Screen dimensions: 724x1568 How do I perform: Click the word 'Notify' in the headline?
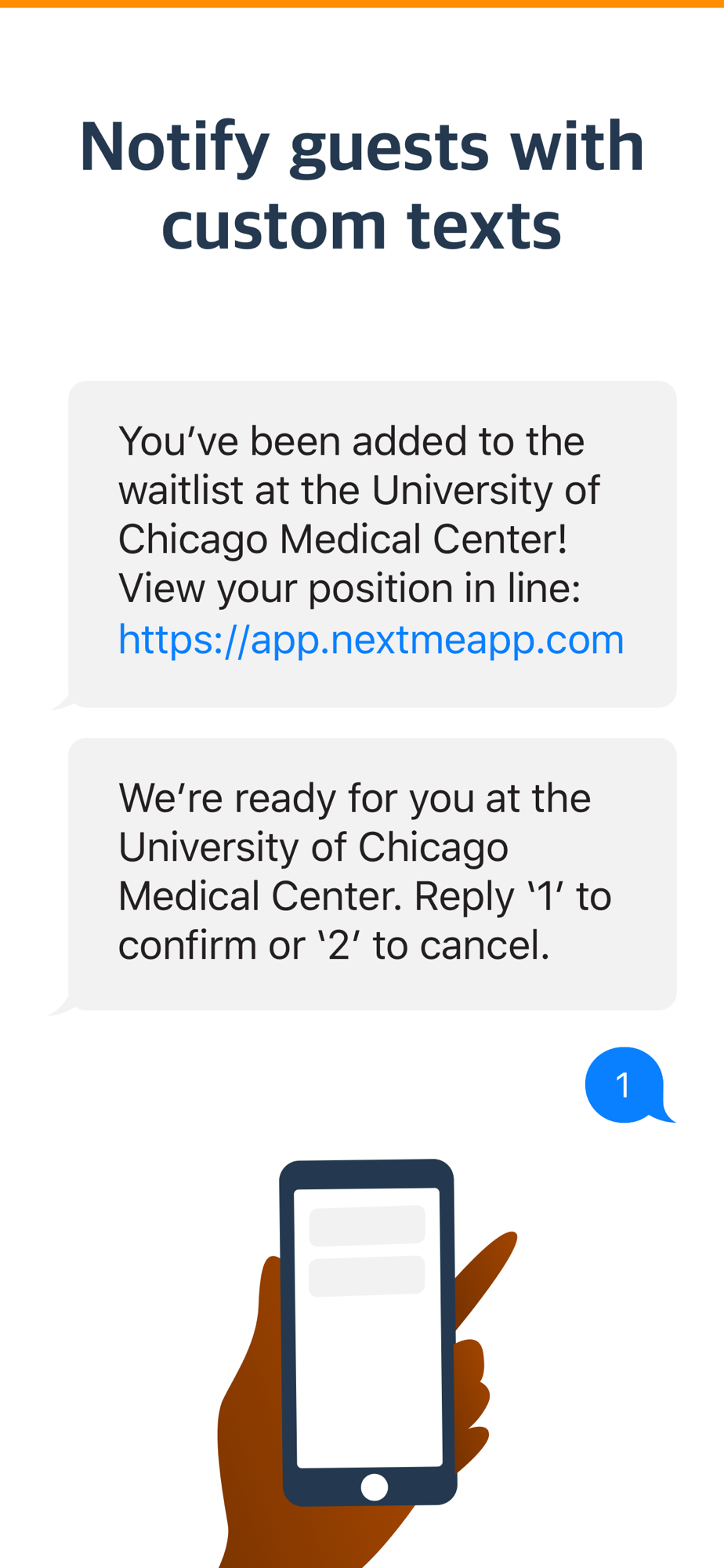tap(174, 147)
